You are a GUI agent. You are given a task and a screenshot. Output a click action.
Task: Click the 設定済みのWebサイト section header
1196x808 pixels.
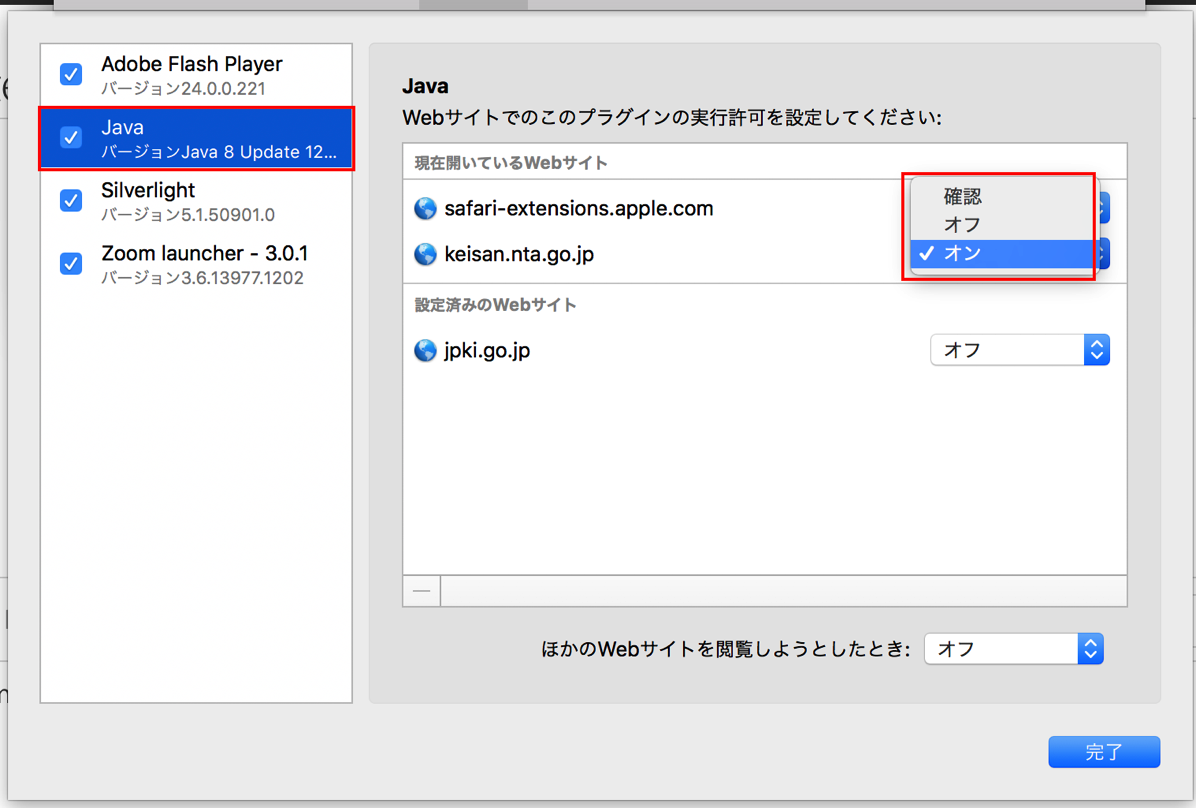(x=495, y=305)
